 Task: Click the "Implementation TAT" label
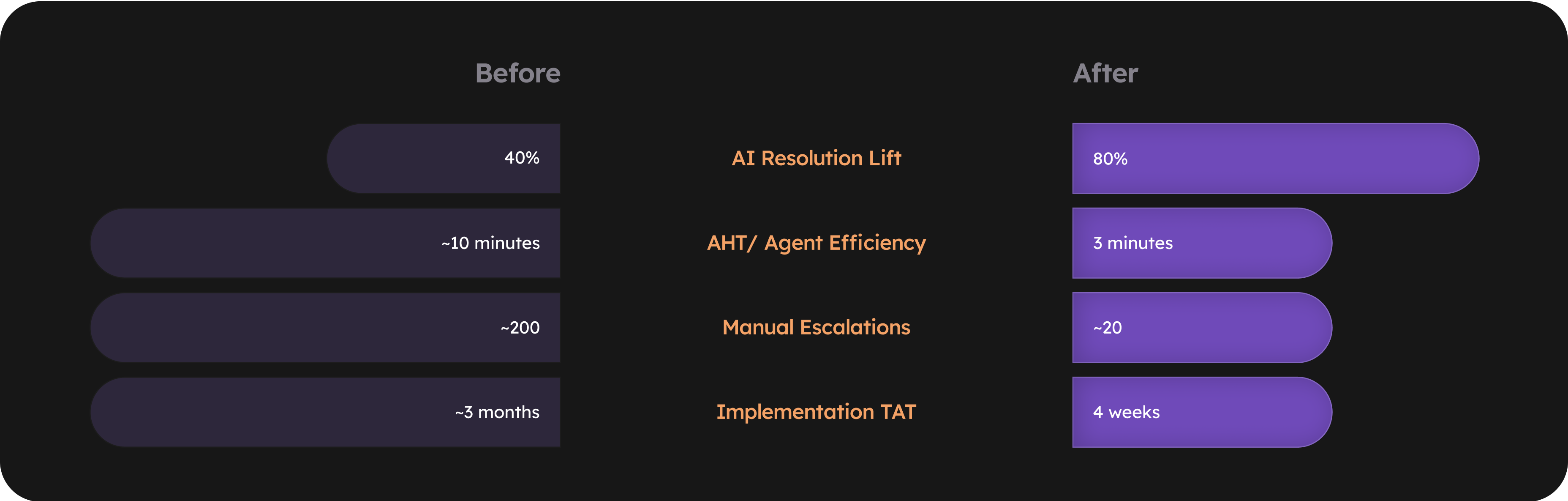[x=816, y=412]
